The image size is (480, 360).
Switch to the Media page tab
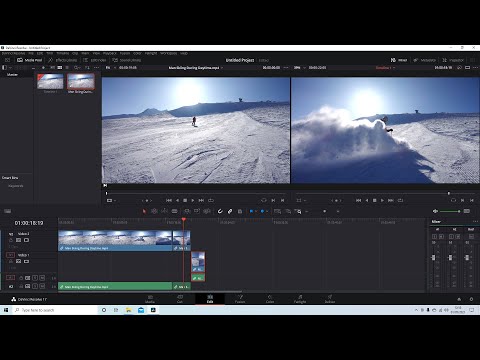click(x=150, y=299)
